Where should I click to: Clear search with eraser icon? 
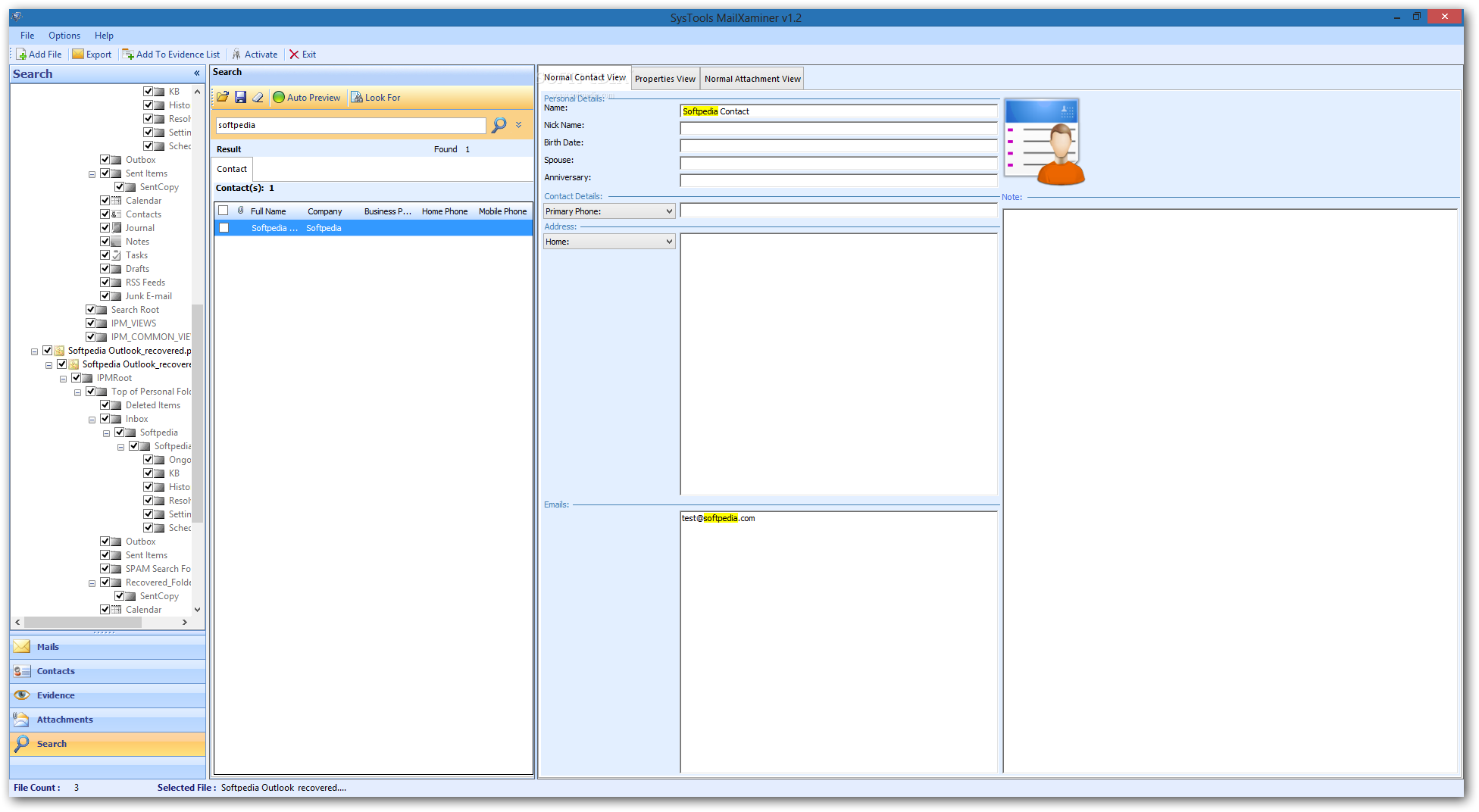coord(258,97)
